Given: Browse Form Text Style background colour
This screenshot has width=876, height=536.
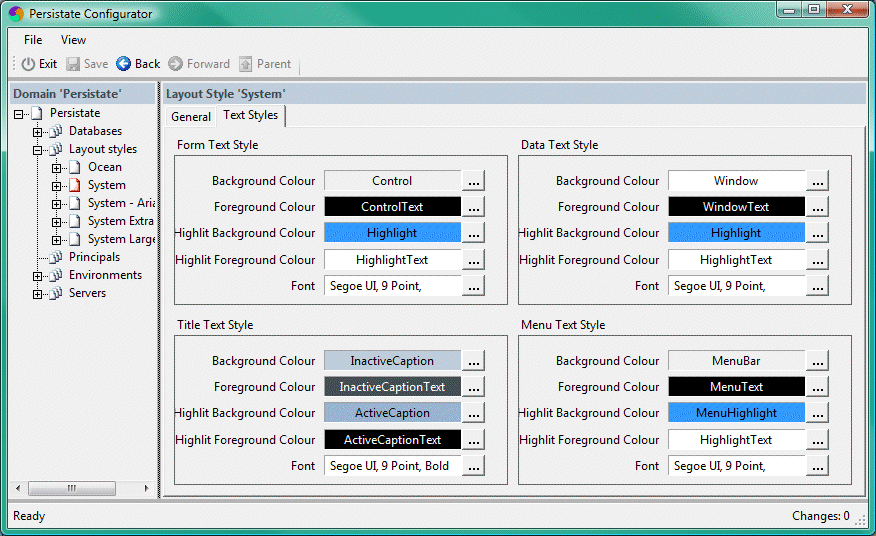Looking at the screenshot, I should coord(474,181).
